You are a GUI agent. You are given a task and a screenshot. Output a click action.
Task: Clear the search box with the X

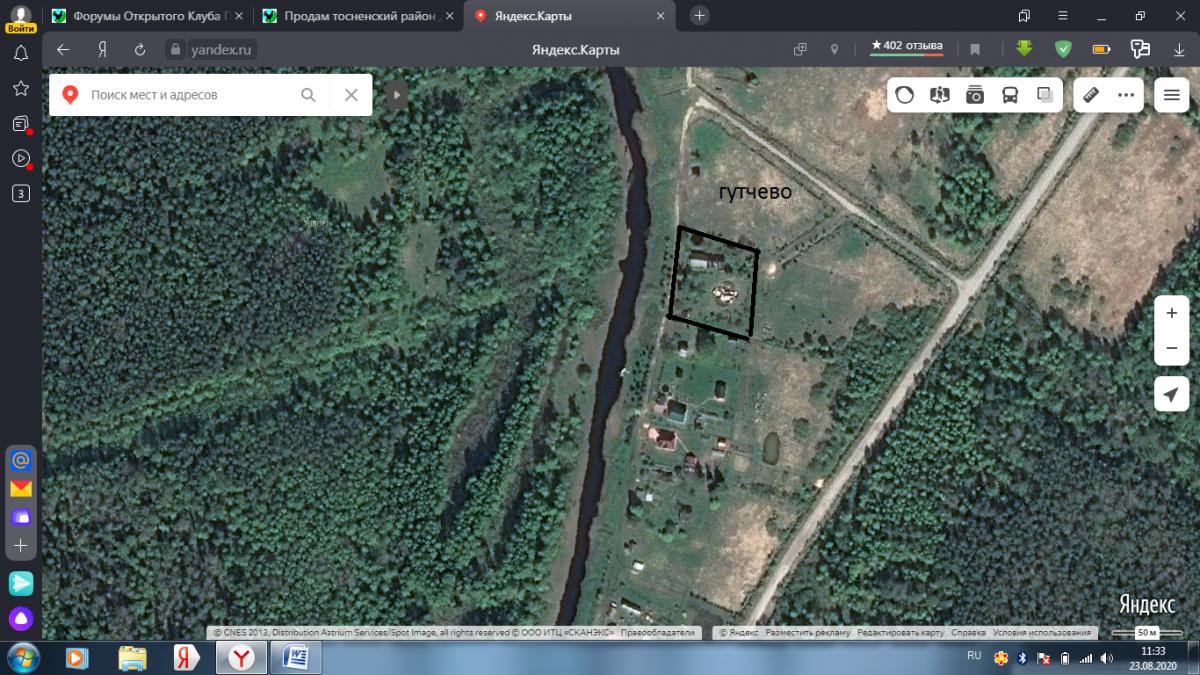click(x=351, y=95)
